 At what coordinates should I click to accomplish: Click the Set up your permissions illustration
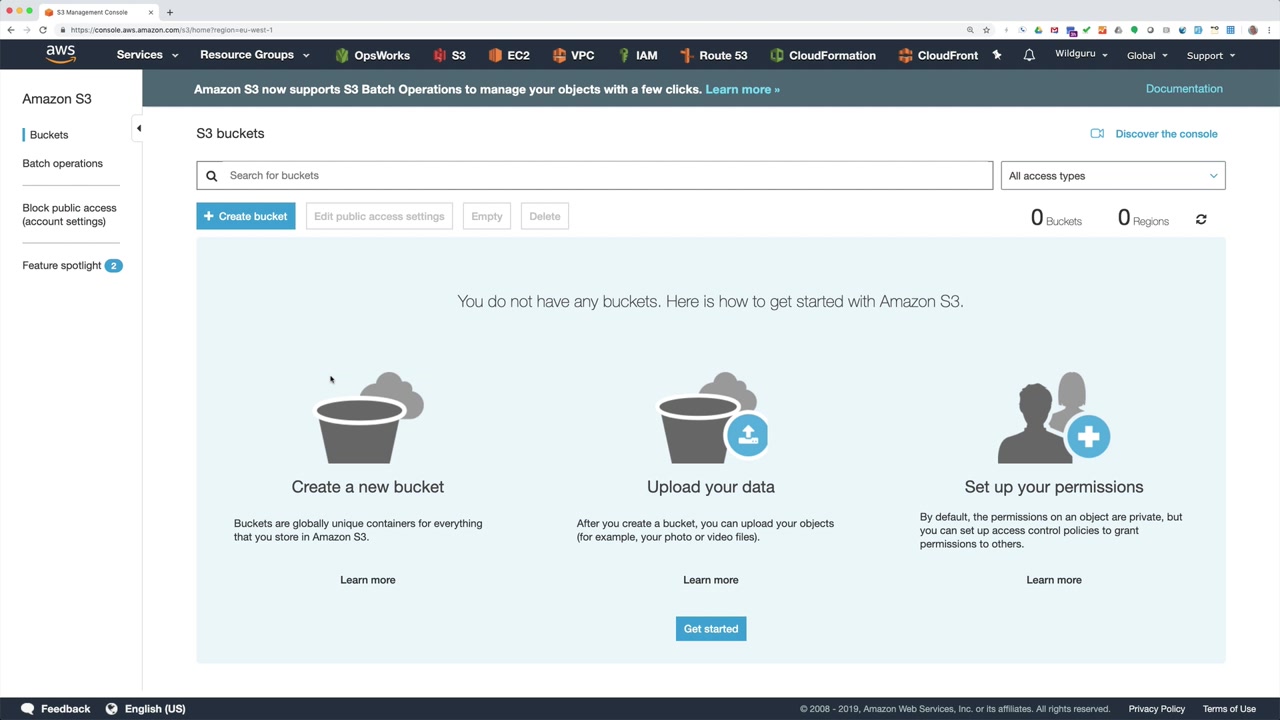(x=1054, y=418)
